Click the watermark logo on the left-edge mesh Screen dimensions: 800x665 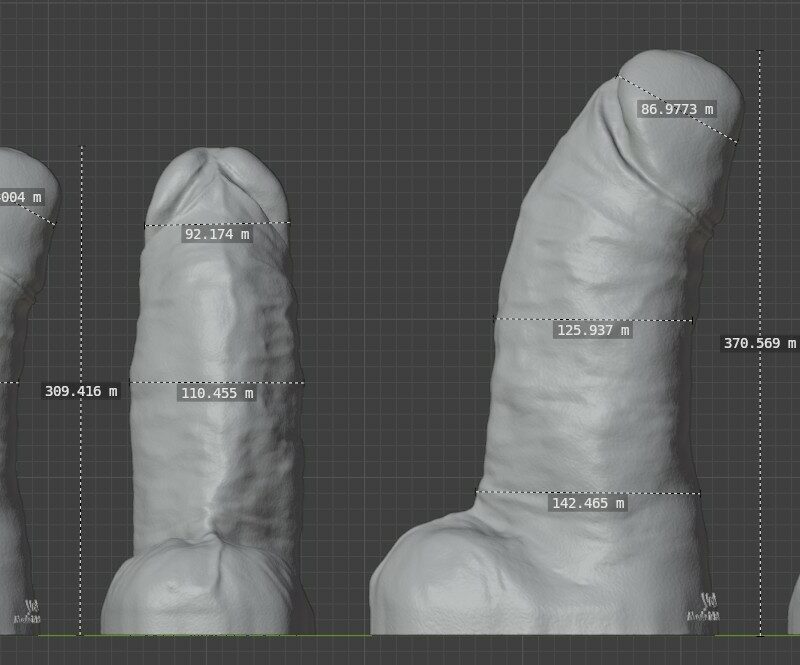point(27,609)
